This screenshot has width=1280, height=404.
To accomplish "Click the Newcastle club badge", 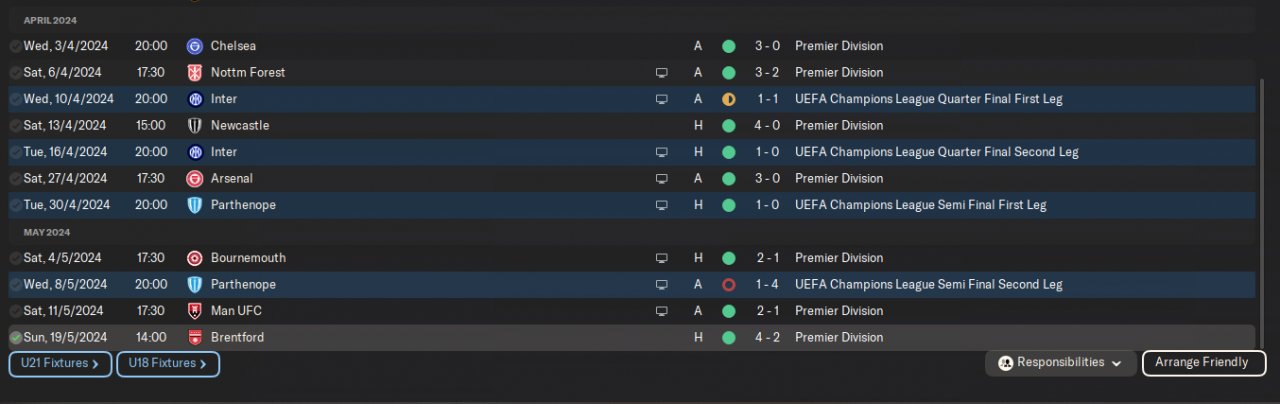I will click(194, 126).
